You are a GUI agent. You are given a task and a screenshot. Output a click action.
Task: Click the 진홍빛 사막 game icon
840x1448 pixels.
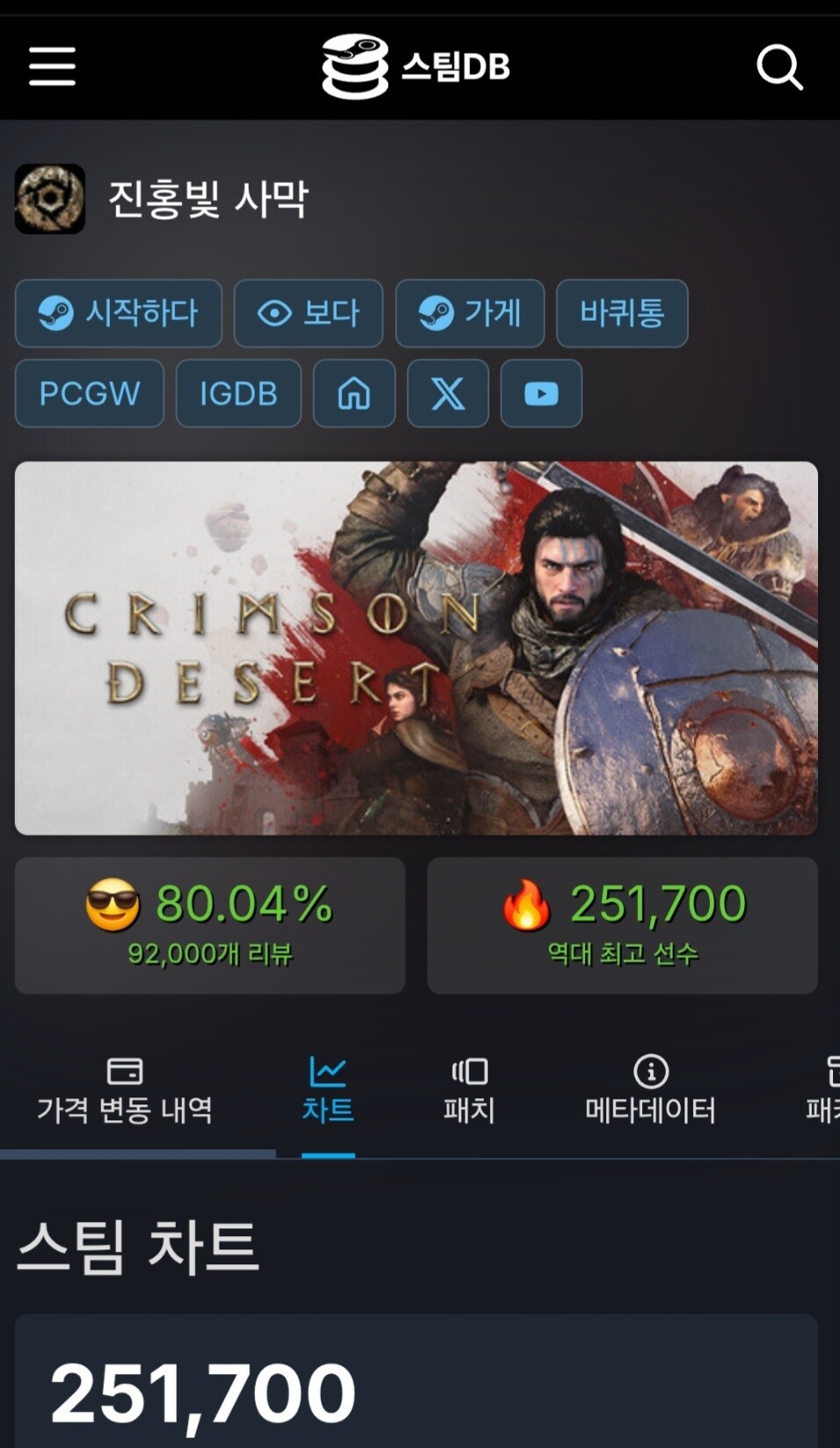point(50,199)
